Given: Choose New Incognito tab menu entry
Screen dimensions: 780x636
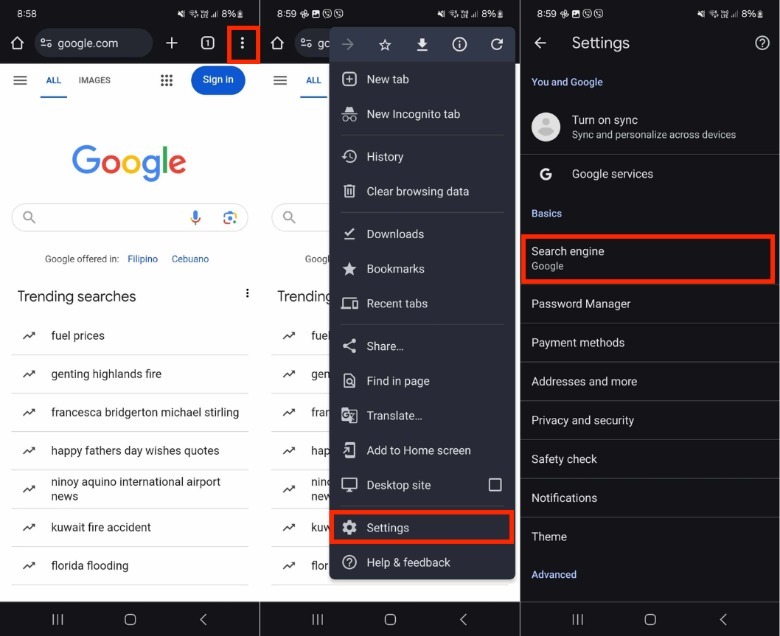Looking at the screenshot, I should point(412,114).
